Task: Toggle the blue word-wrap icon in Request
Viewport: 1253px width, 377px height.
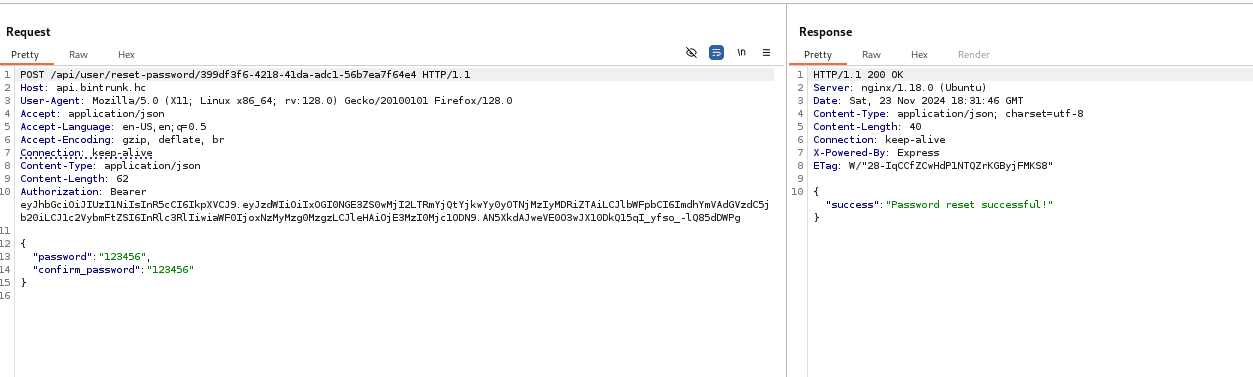Action: (716, 52)
